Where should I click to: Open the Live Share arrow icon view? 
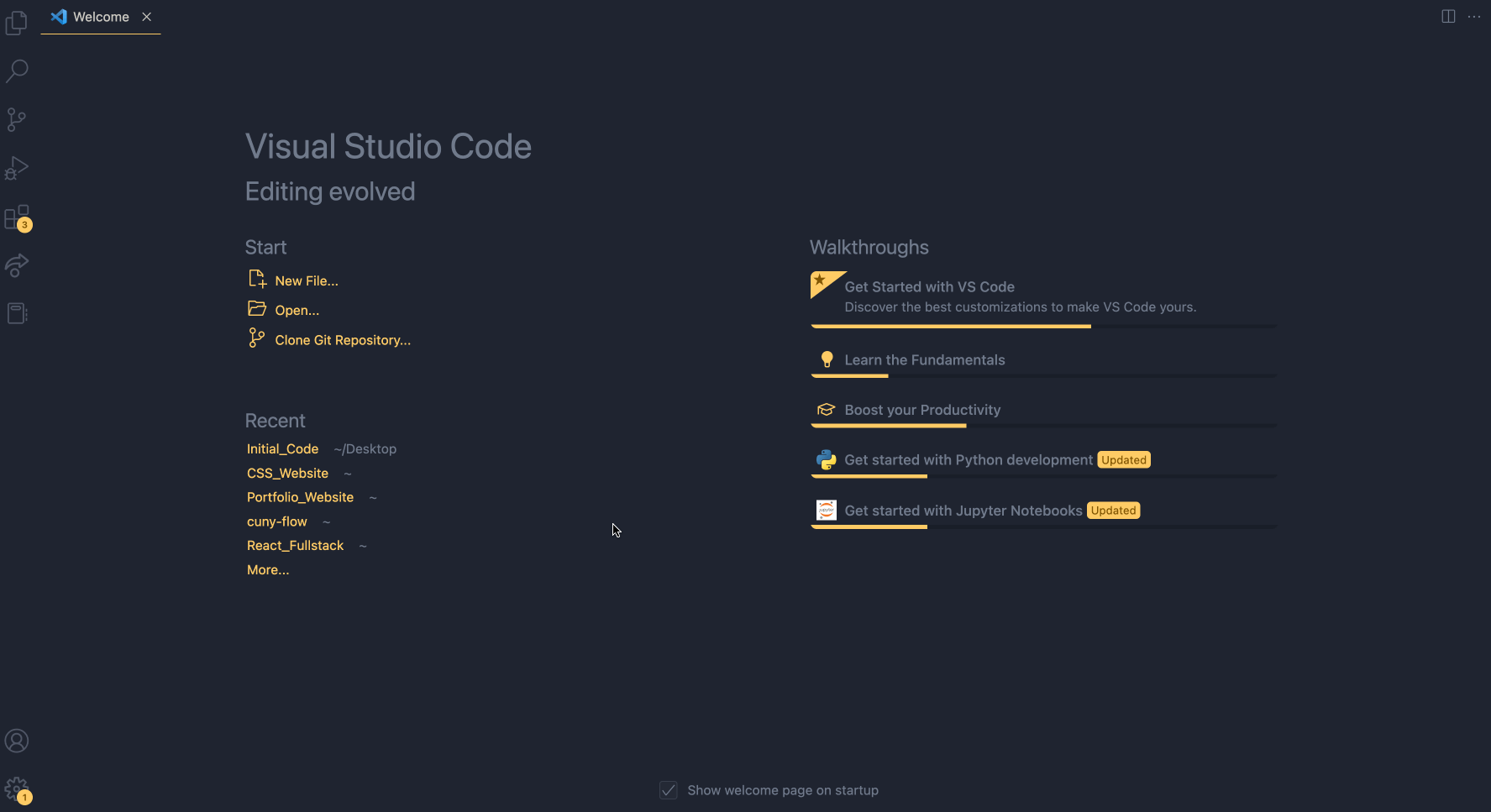[x=17, y=265]
